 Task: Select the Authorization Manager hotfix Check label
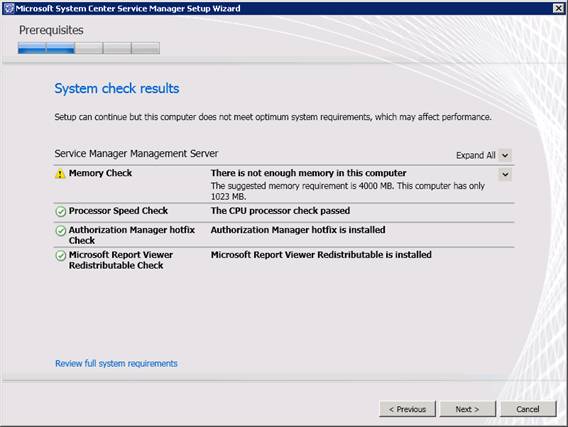(x=132, y=235)
